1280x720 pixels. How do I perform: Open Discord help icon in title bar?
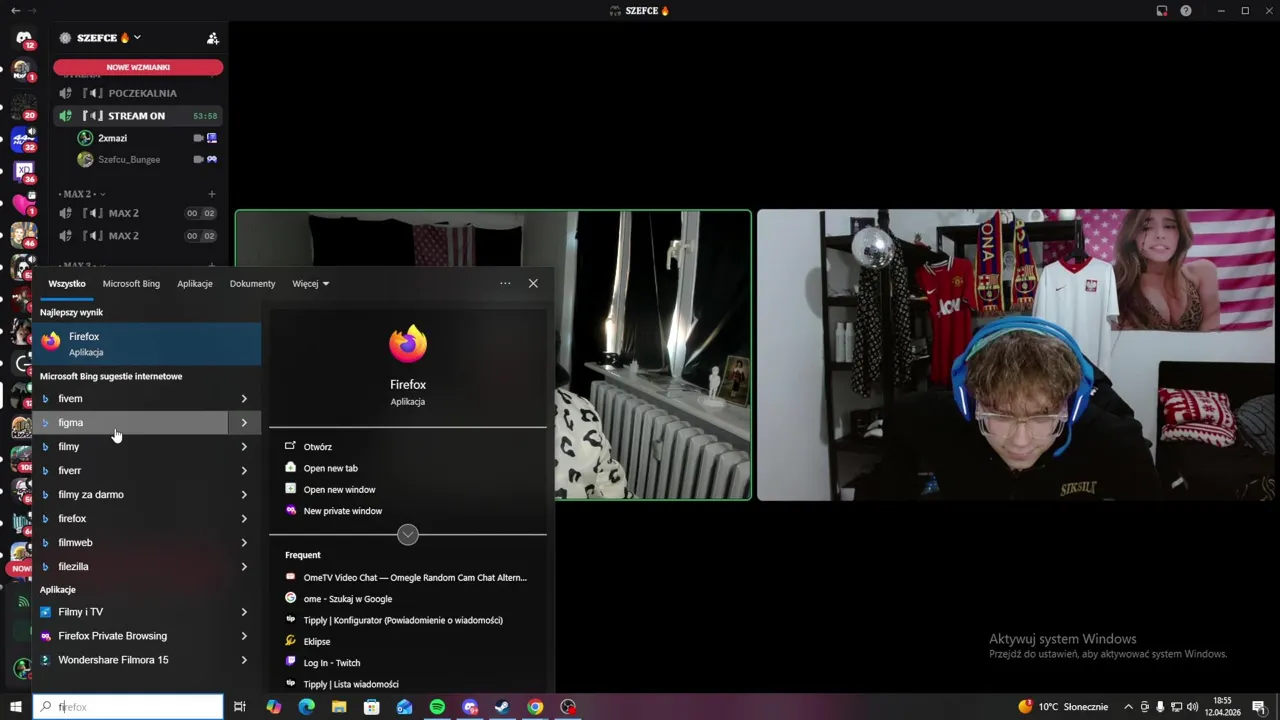pyautogui.click(x=1186, y=11)
